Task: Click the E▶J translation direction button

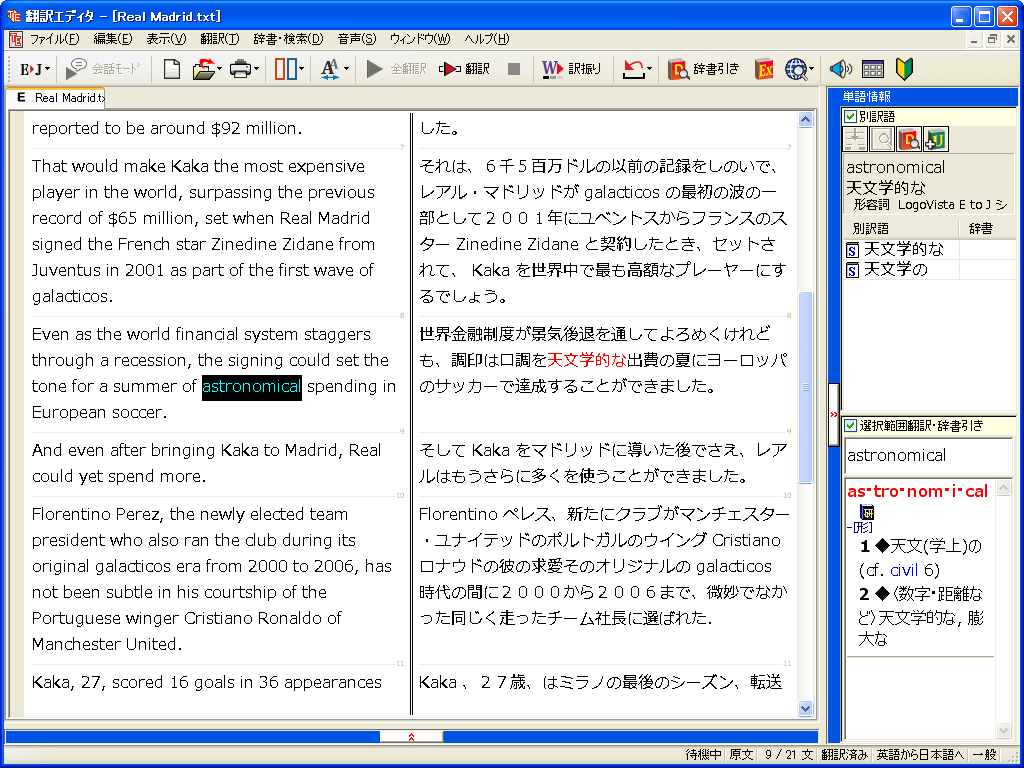Action: click(30, 69)
